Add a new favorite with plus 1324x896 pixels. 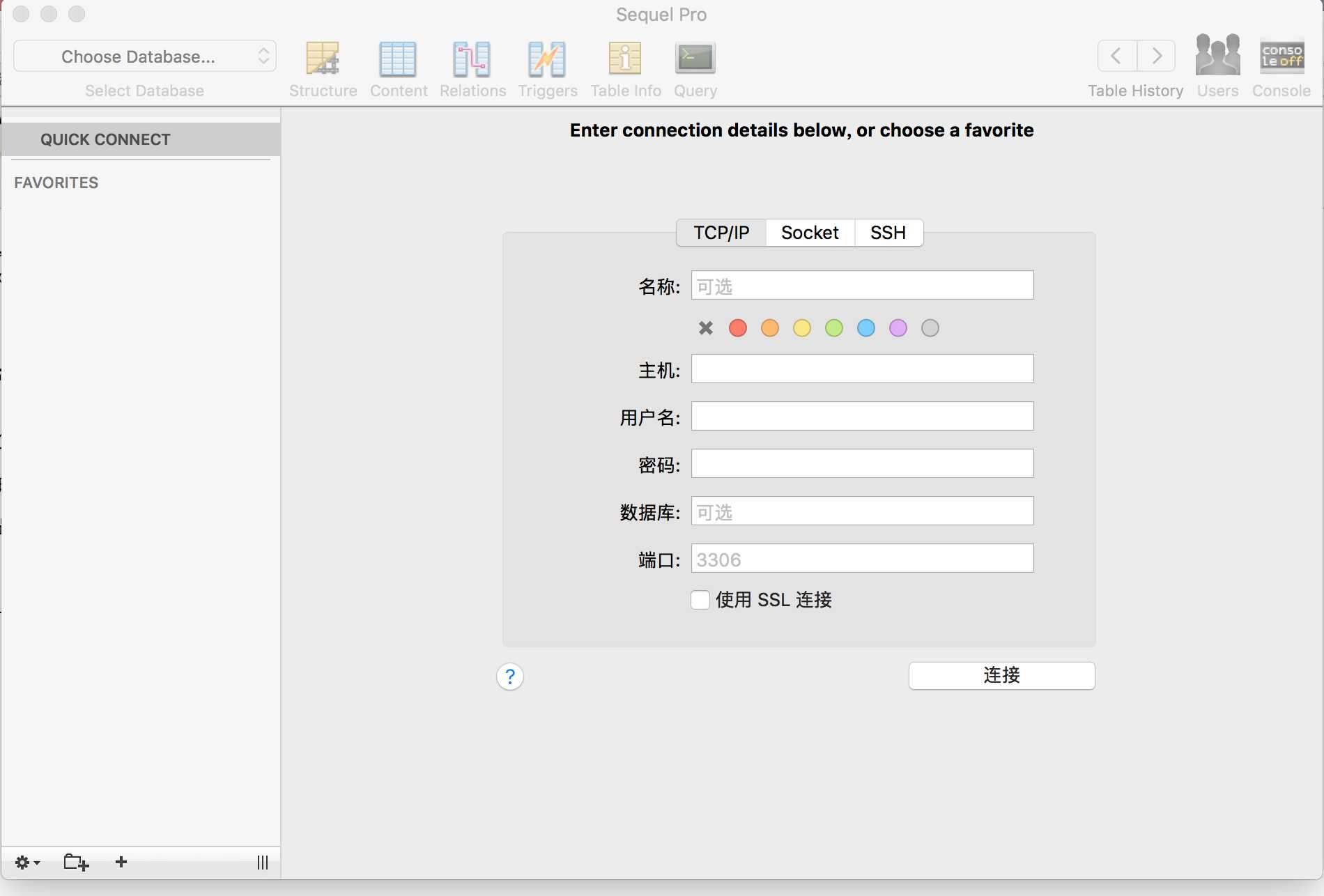[x=121, y=862]
